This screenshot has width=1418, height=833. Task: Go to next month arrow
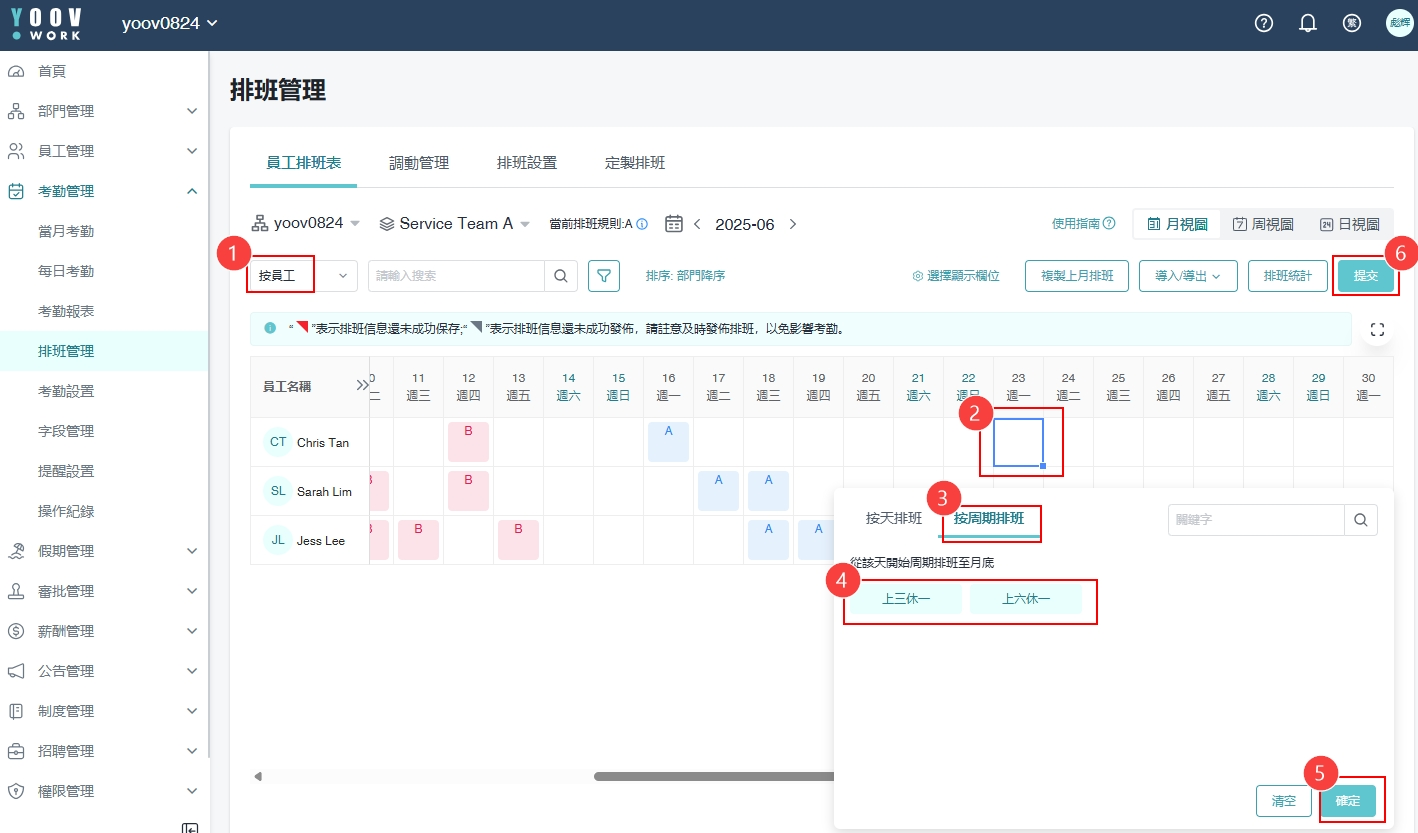[x=793, y=224]
